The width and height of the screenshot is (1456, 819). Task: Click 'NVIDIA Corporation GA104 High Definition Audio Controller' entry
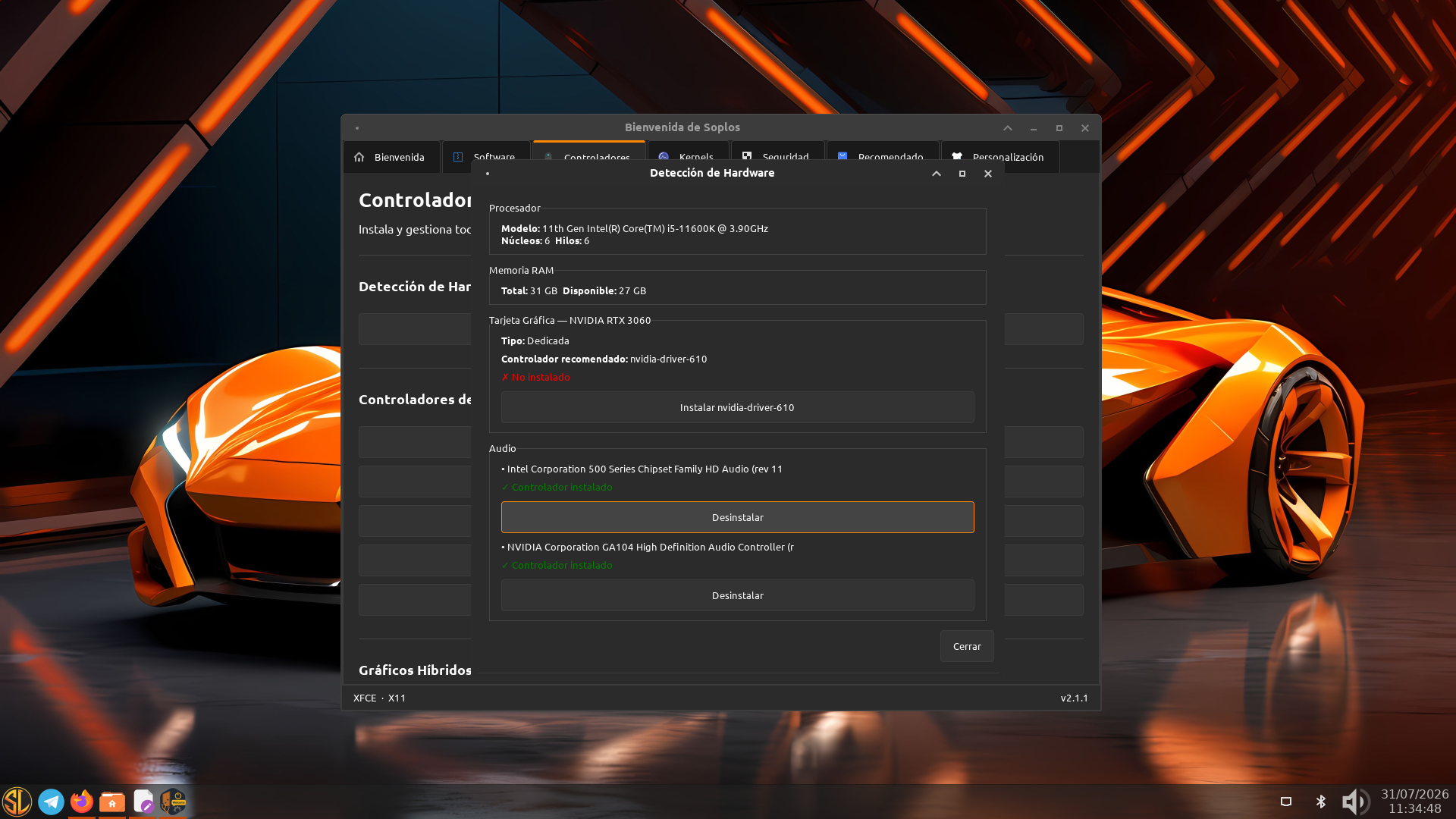(x=648, y=548)
